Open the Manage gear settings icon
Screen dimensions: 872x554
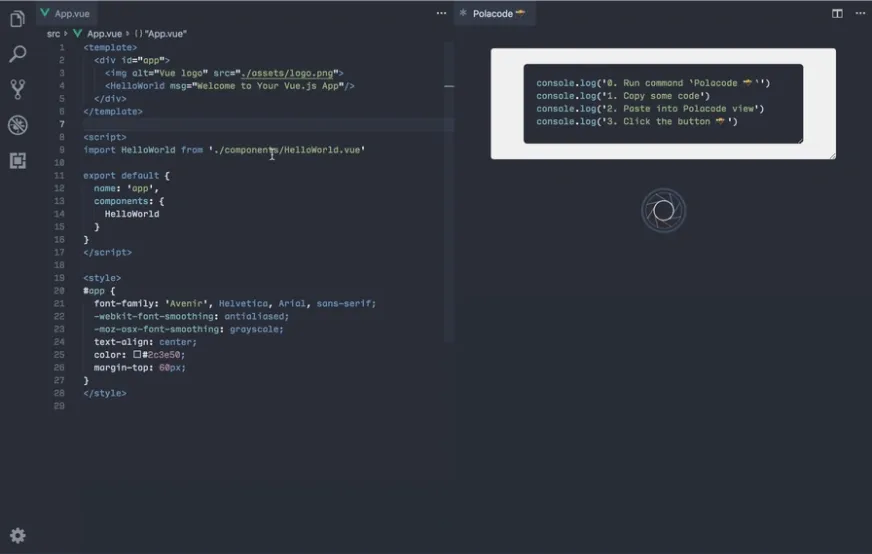pyautogui.click(x=17, y=535)
